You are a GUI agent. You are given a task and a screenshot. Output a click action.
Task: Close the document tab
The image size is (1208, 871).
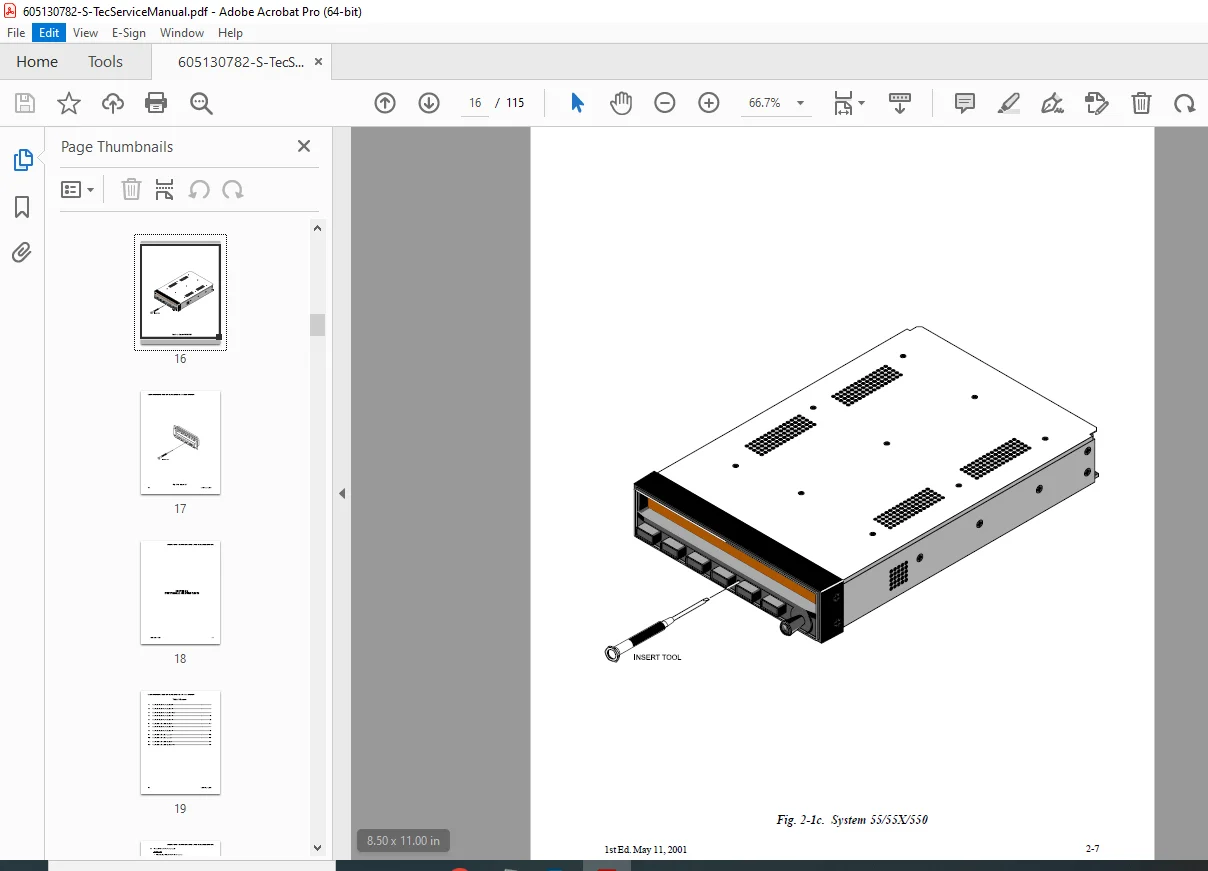318,62
